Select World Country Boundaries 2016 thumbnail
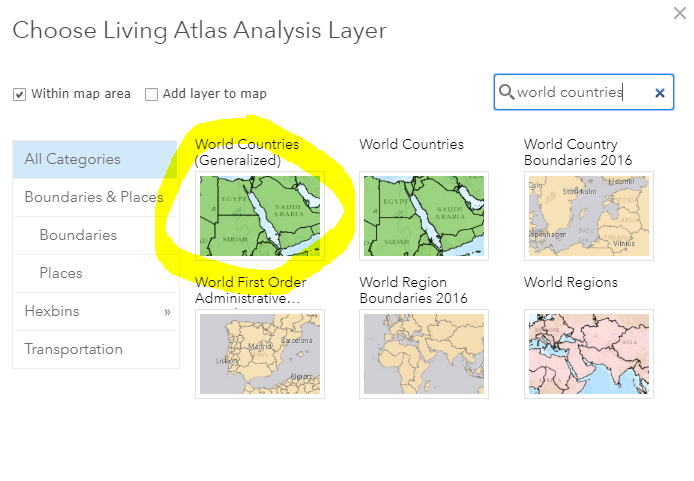694x481 pixels. point(589,216)
